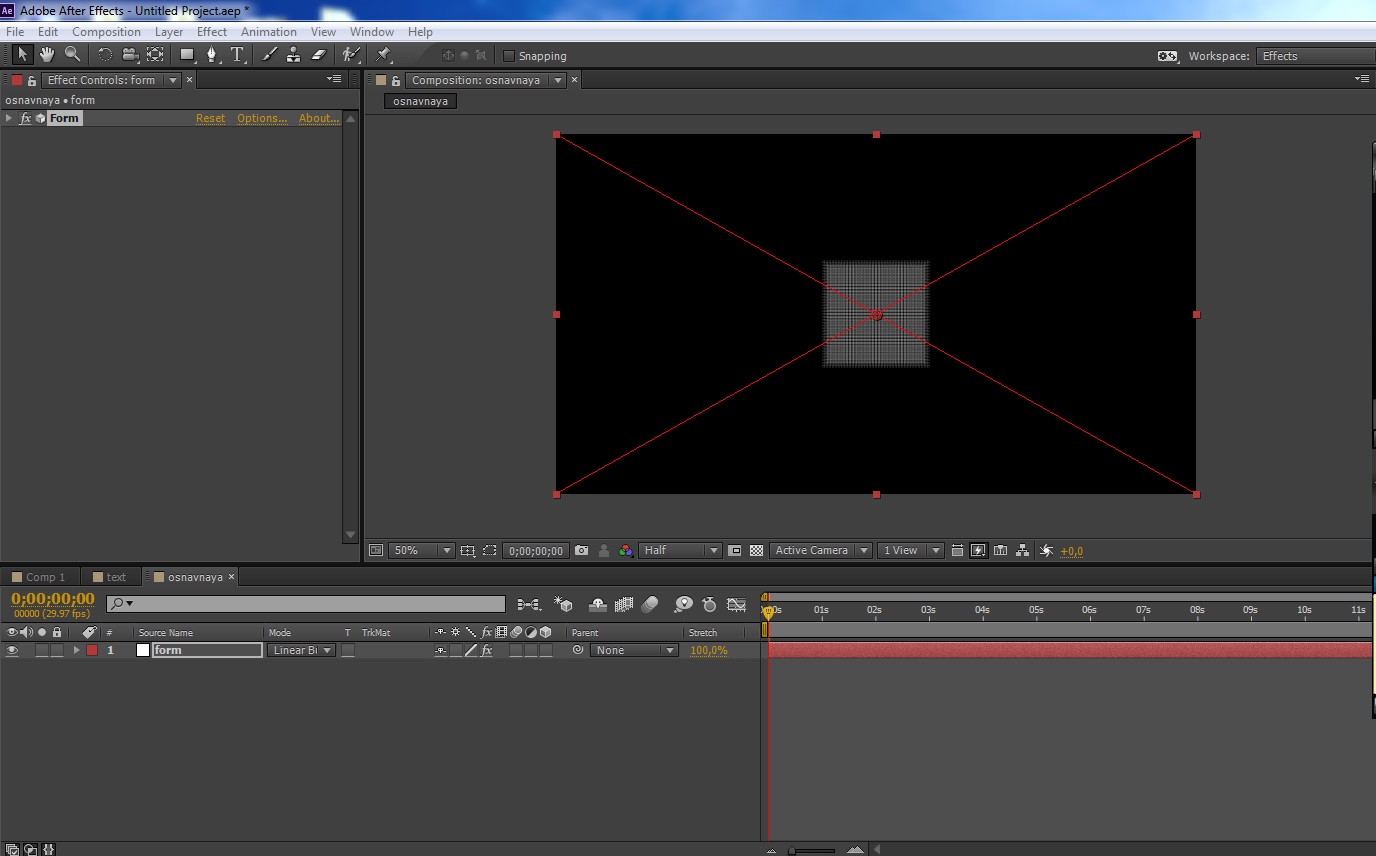Open the Composition Mini-Flowchart in timeline
The width and height of the screenshot is (1376, 856).
pos(529,605)
